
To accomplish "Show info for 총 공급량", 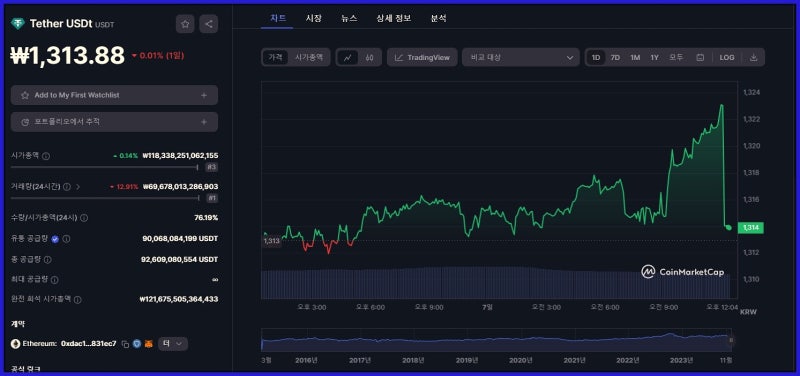I will point(47,260).
